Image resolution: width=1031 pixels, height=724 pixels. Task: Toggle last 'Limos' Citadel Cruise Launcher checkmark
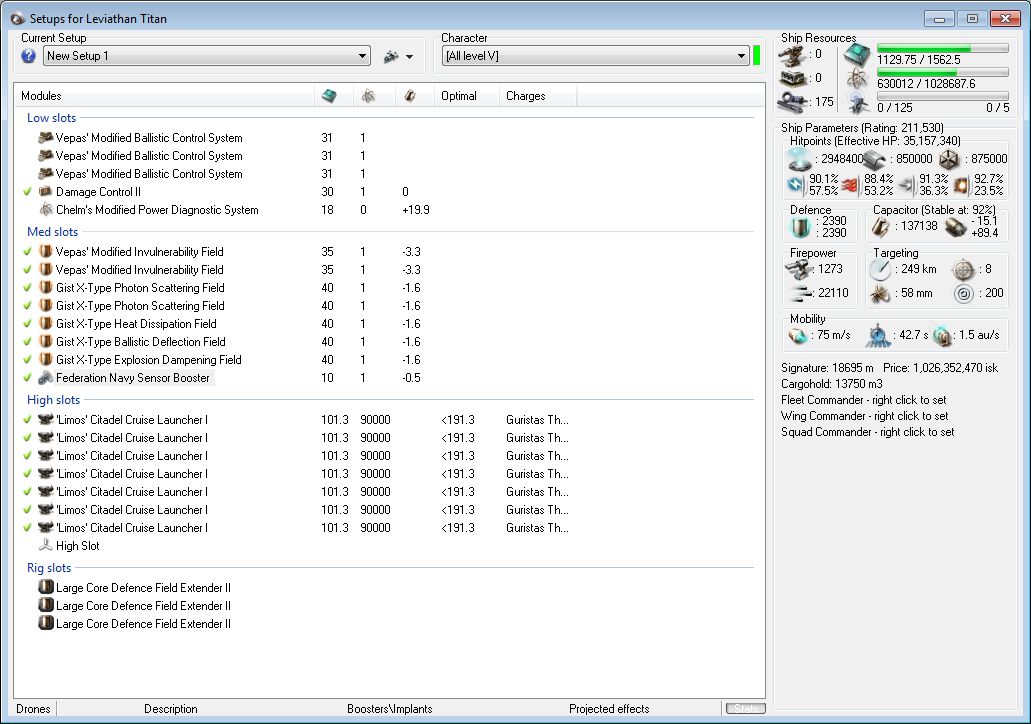[28, 528]
